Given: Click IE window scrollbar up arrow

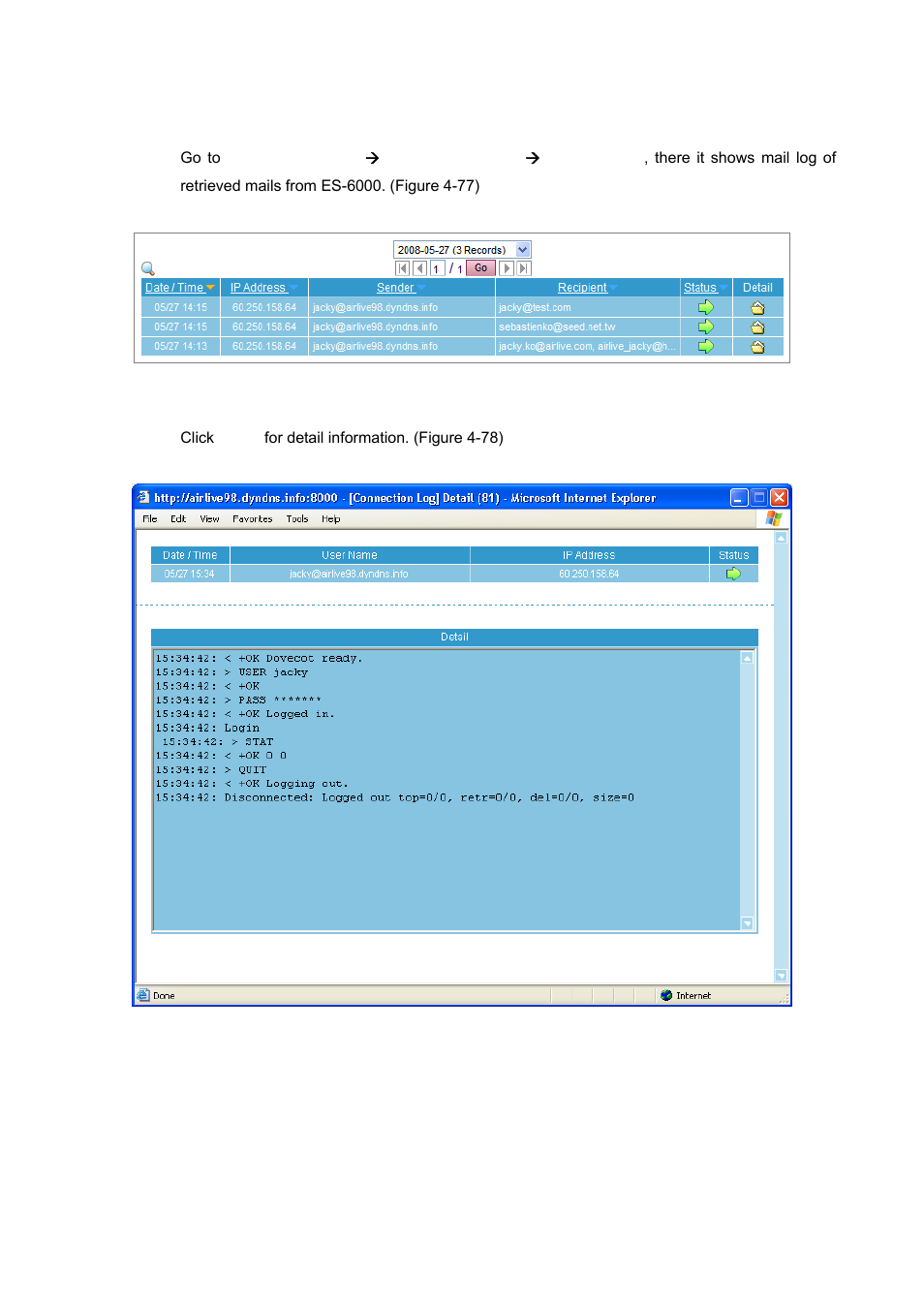Looking at the screenshot, I should (x=781, y=538).
